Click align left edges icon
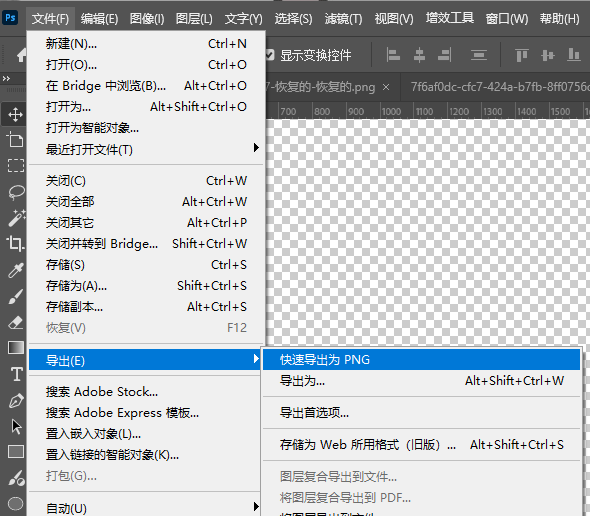Screen dimensions: 590x516 pyautogui.click(x=393, y=55)
